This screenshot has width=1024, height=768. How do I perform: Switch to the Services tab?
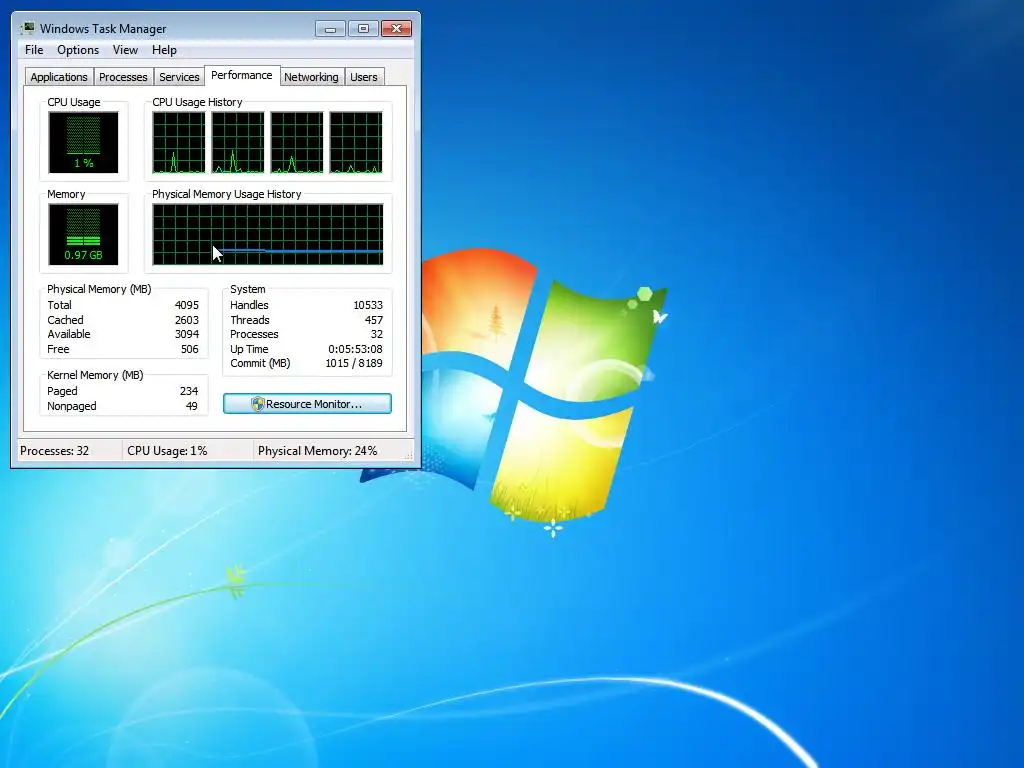(x=179, y=77)
